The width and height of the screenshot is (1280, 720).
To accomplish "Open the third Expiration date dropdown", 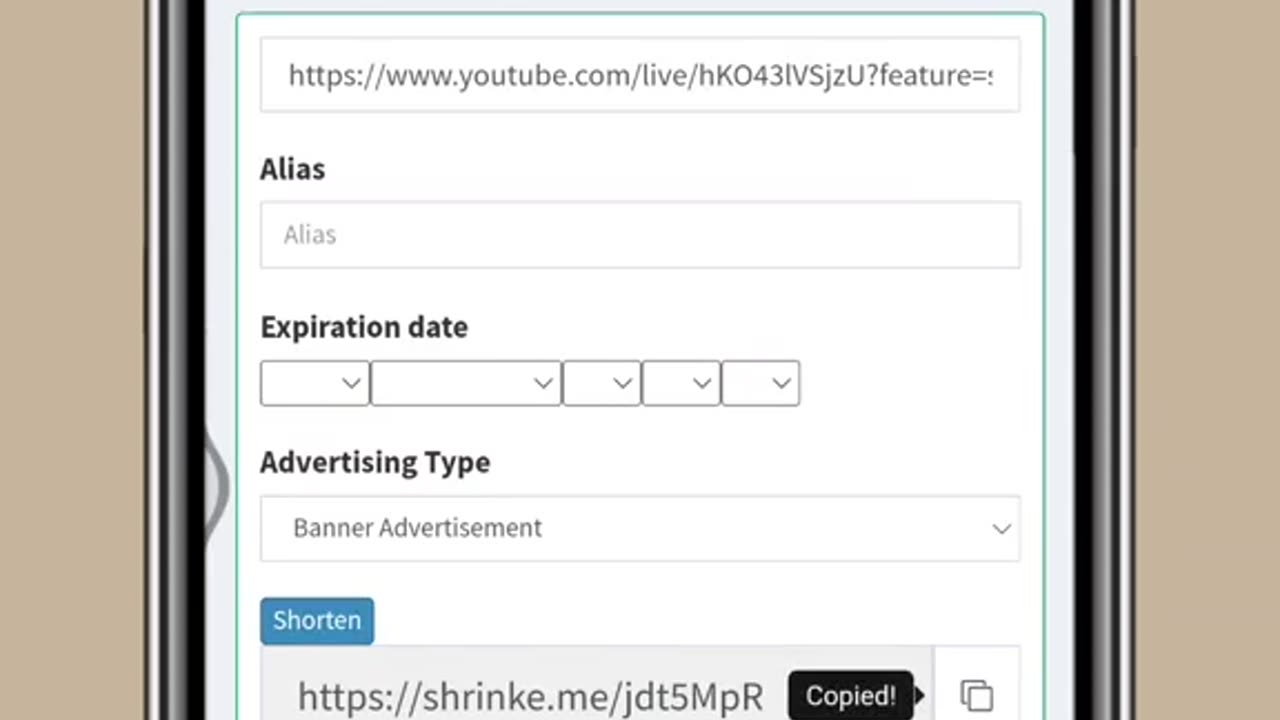I will coord(602,383).
